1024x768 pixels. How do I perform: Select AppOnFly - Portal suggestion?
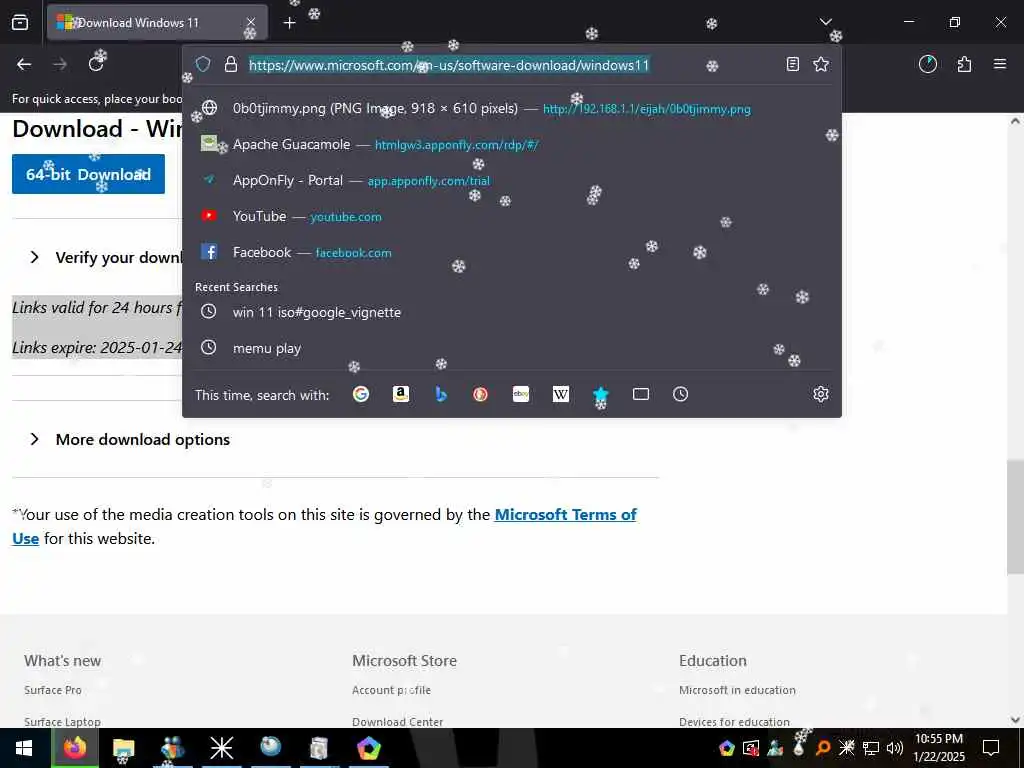click(512, 180)
